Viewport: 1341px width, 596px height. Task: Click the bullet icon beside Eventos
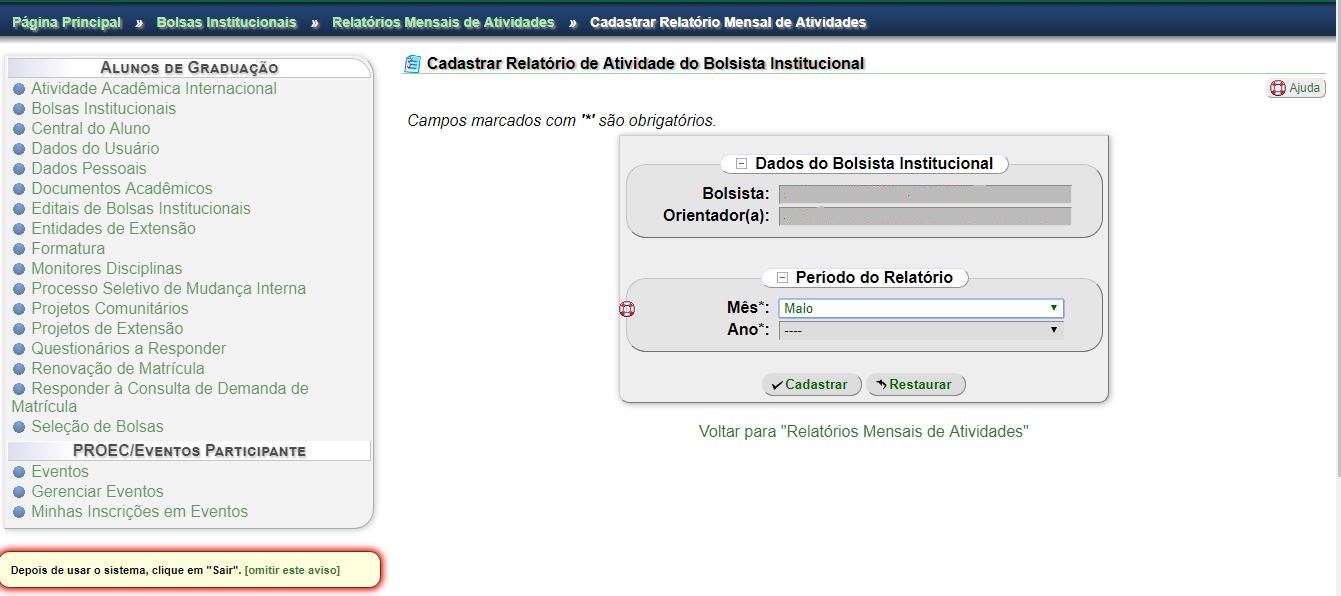click(19, 472)
